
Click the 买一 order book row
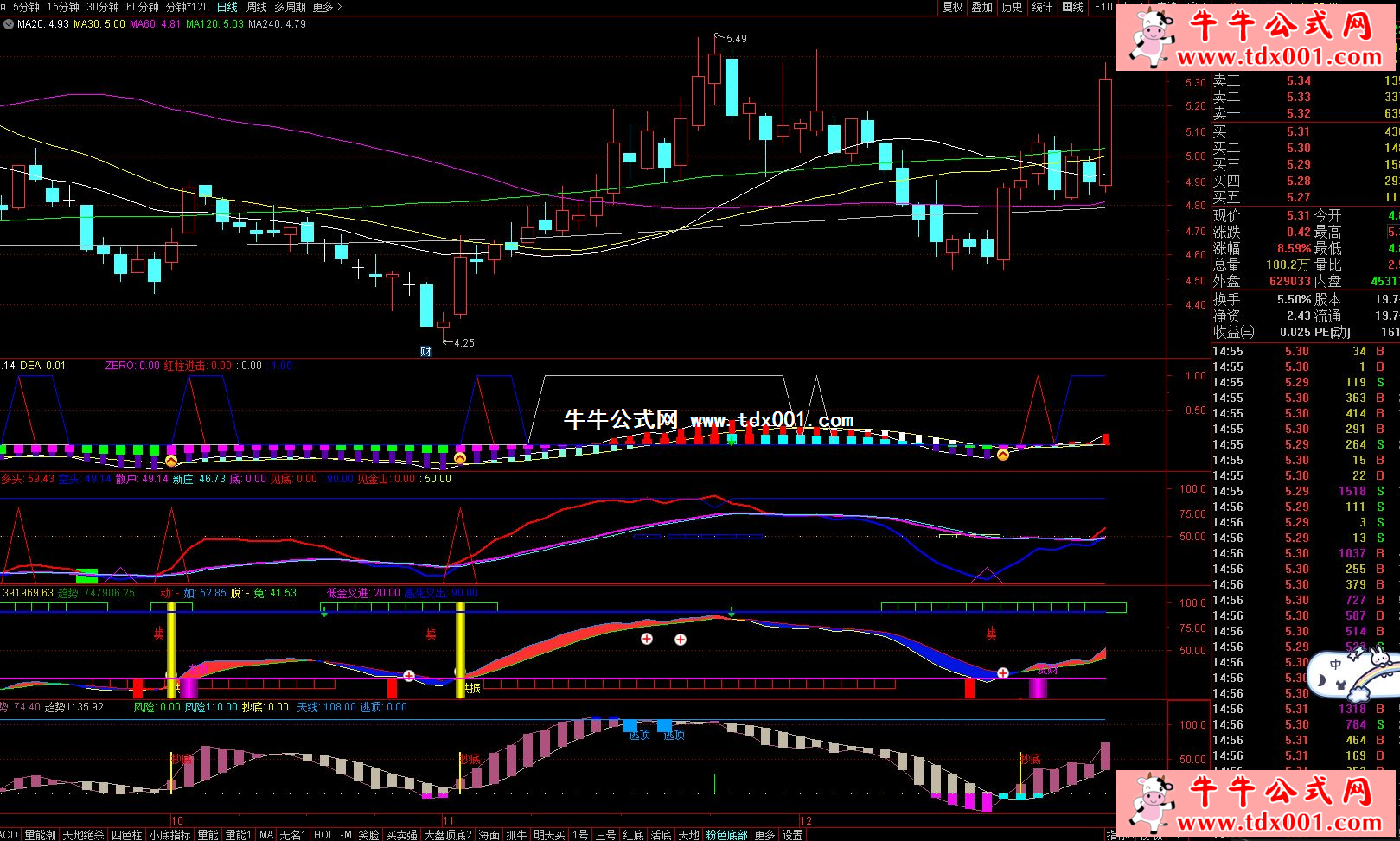coord(1305,131)
